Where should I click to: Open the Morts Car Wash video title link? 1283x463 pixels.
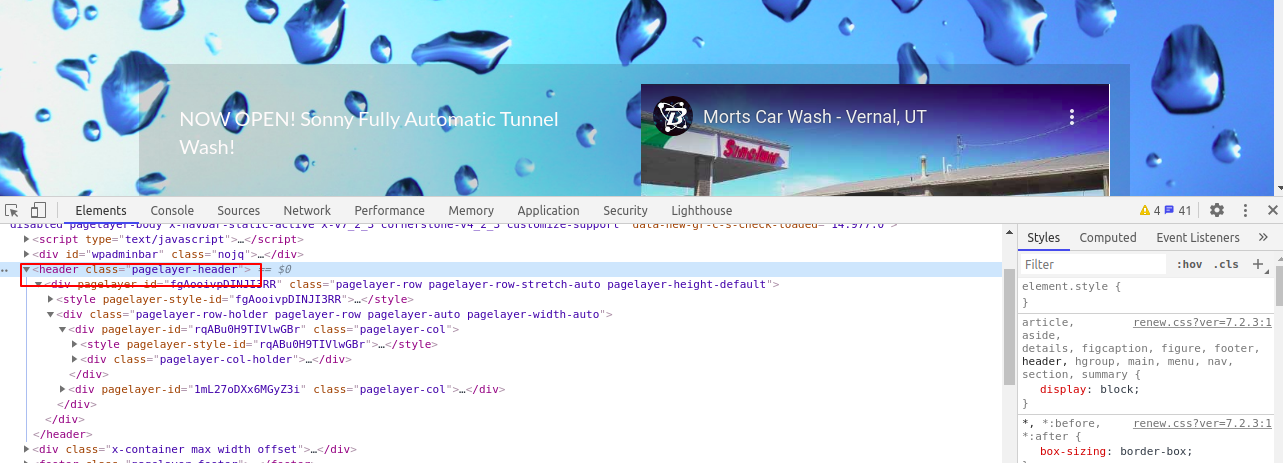tap(815, 116)
